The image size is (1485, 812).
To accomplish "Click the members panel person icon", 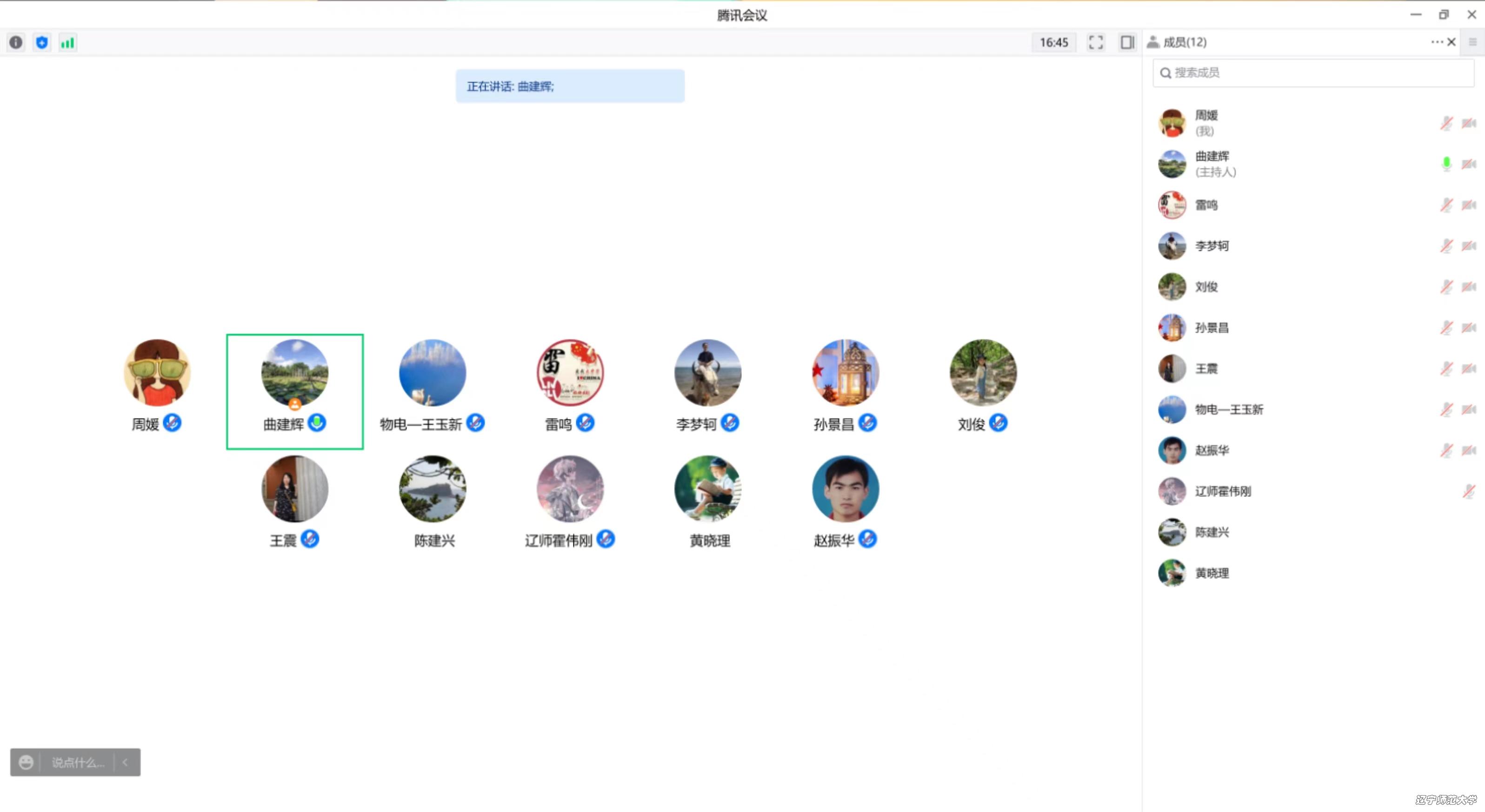I will [x=1152, y=41].
